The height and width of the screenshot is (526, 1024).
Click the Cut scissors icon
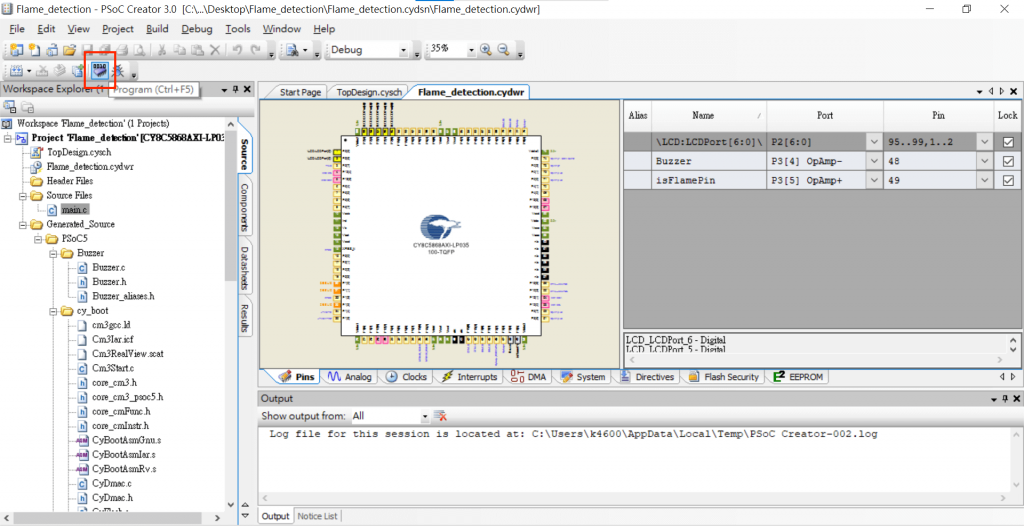pyautogui.click(x=162, y=50)
